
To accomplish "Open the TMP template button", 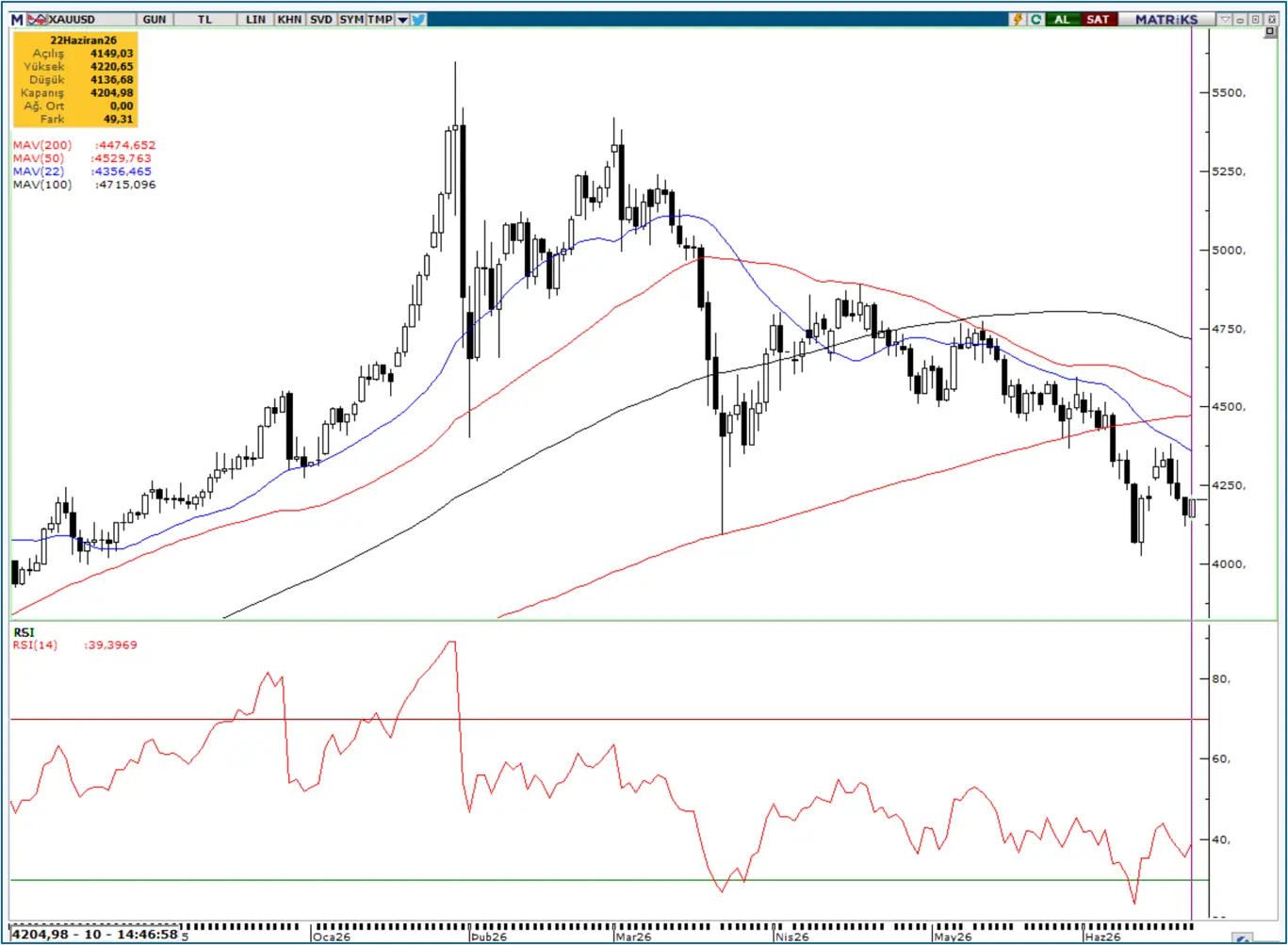I will (381, 19).
